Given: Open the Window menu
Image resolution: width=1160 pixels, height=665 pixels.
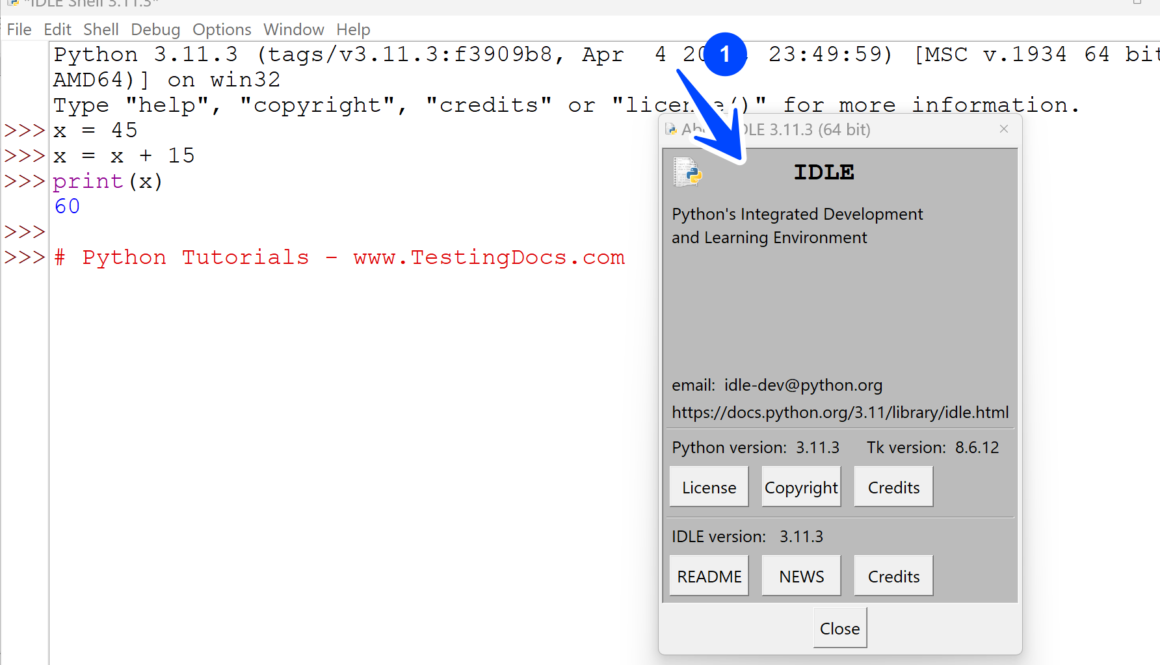Looking at the screenshot, I should (293, 29).
